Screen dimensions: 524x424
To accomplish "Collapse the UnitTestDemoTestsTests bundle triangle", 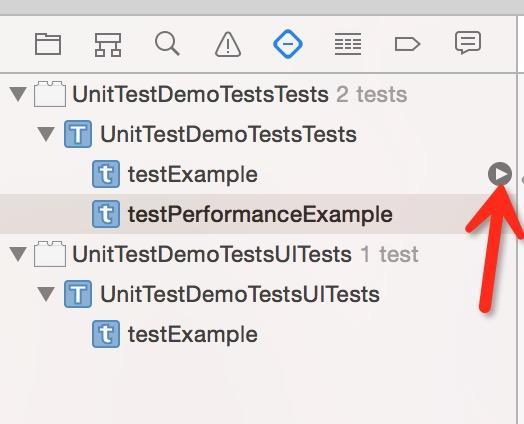I will [18, 94].
